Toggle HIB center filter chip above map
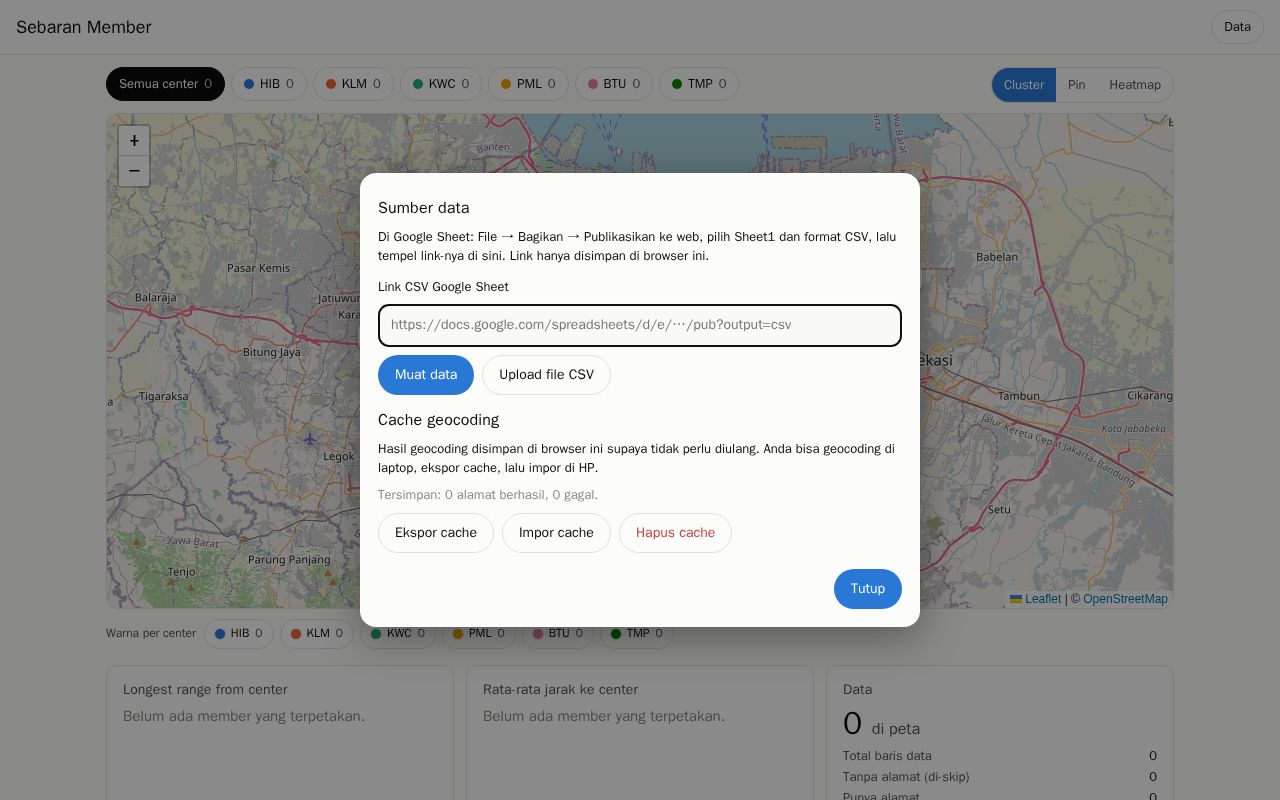 (x=269, y=84)
